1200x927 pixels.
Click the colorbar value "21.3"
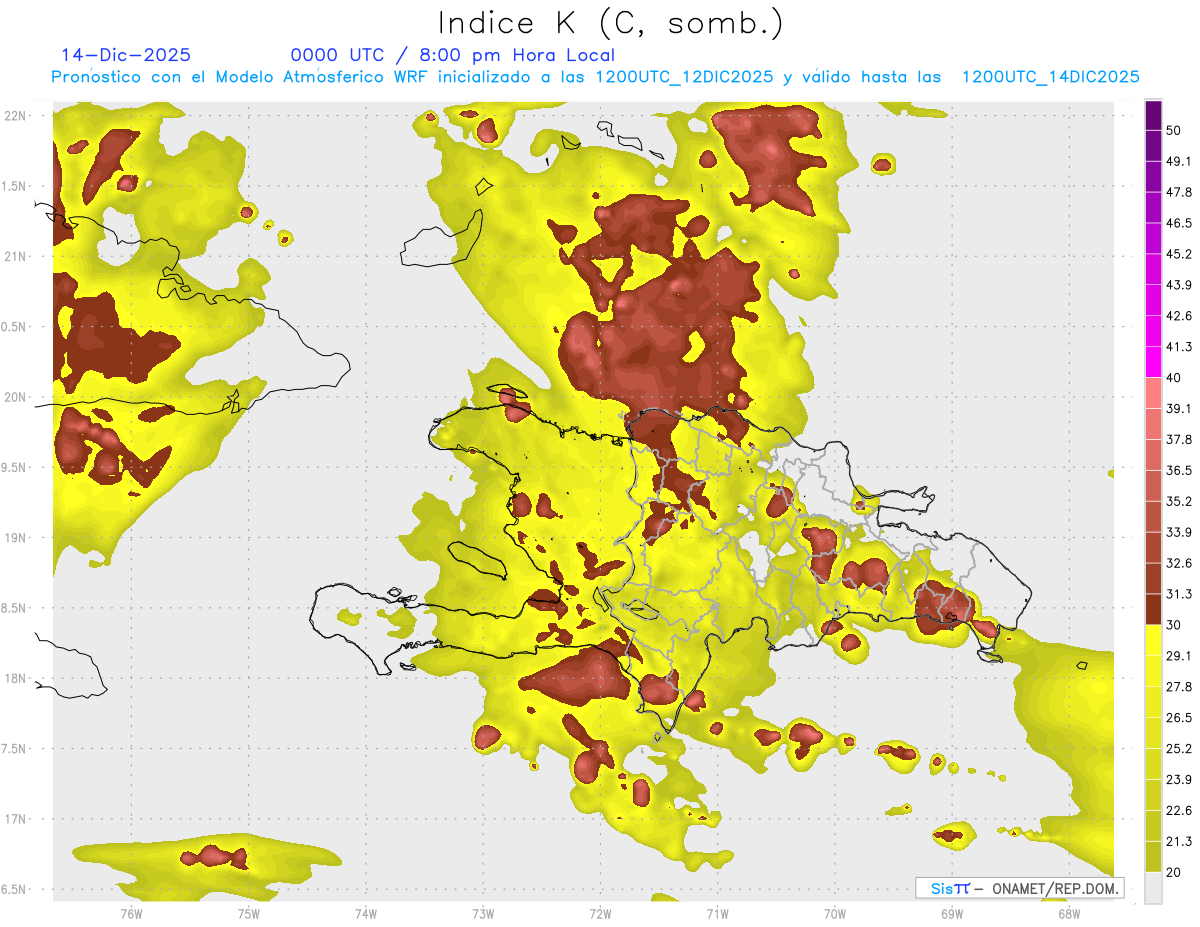[x=1179, y=843]
